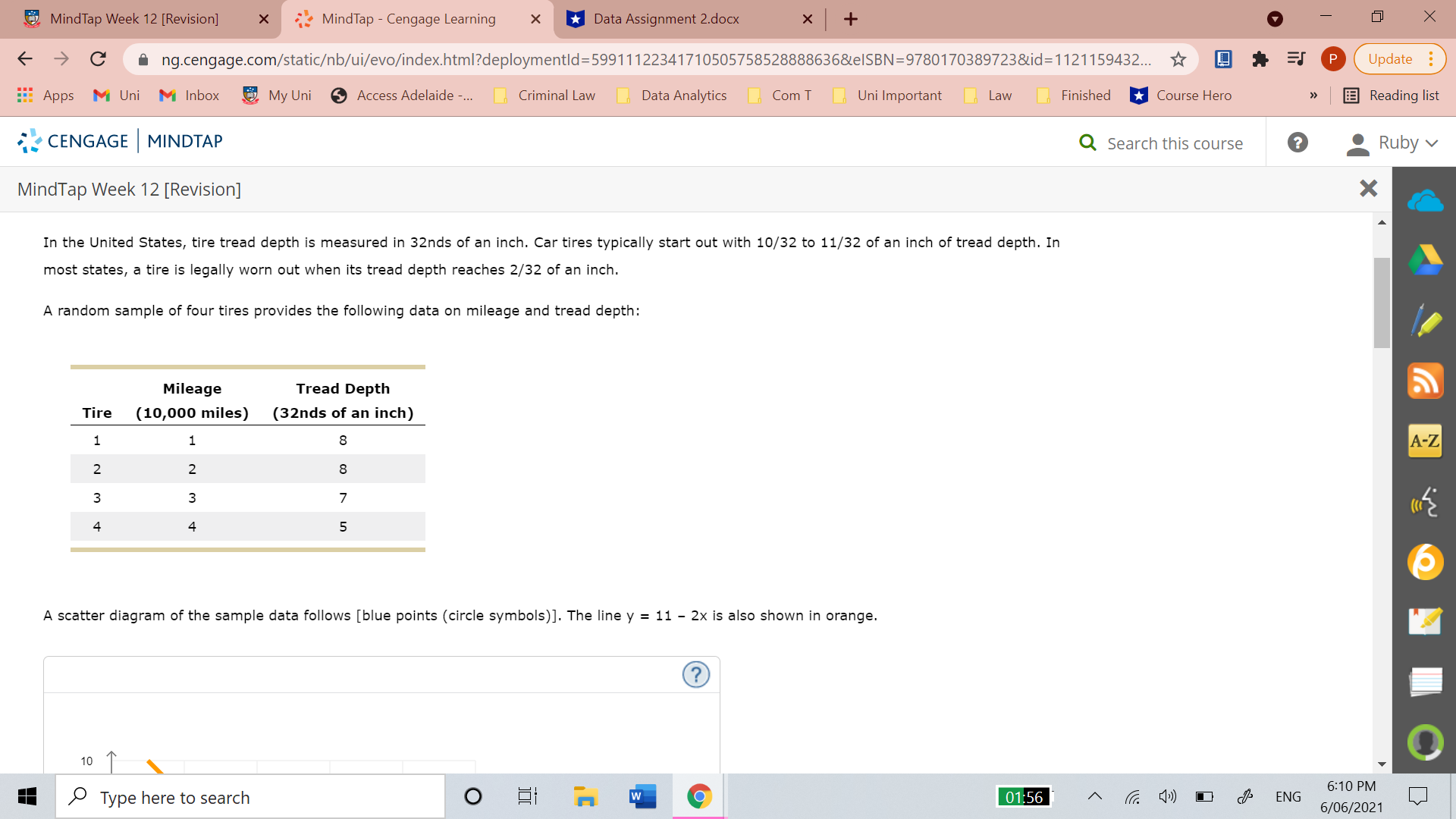Select the highlighter annotation tool in the sidebar

click(1426, 321)
